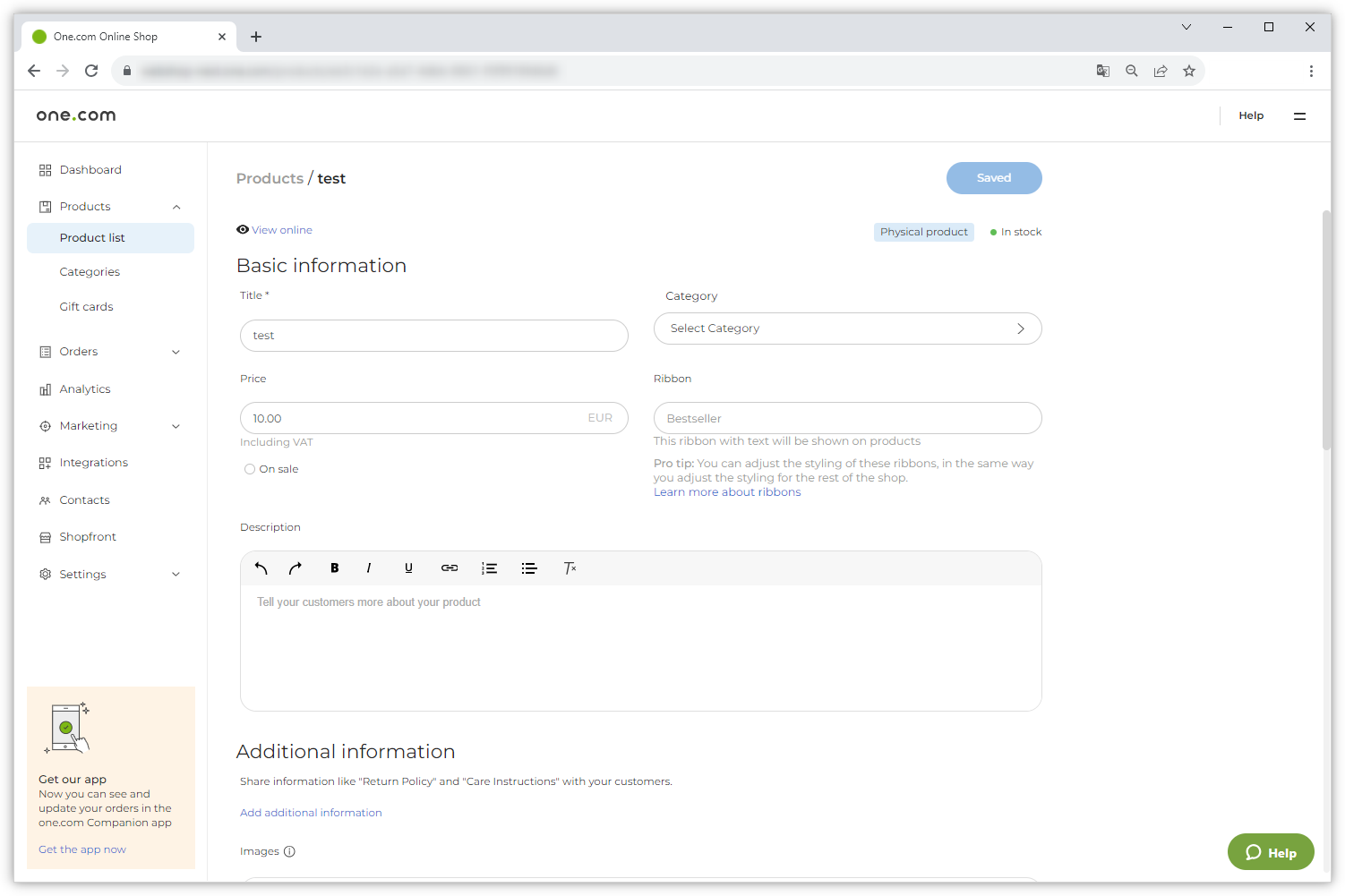1345x896 pixels.
Task: Click the Redo icon in description toolbar
Action: [296, 568]
